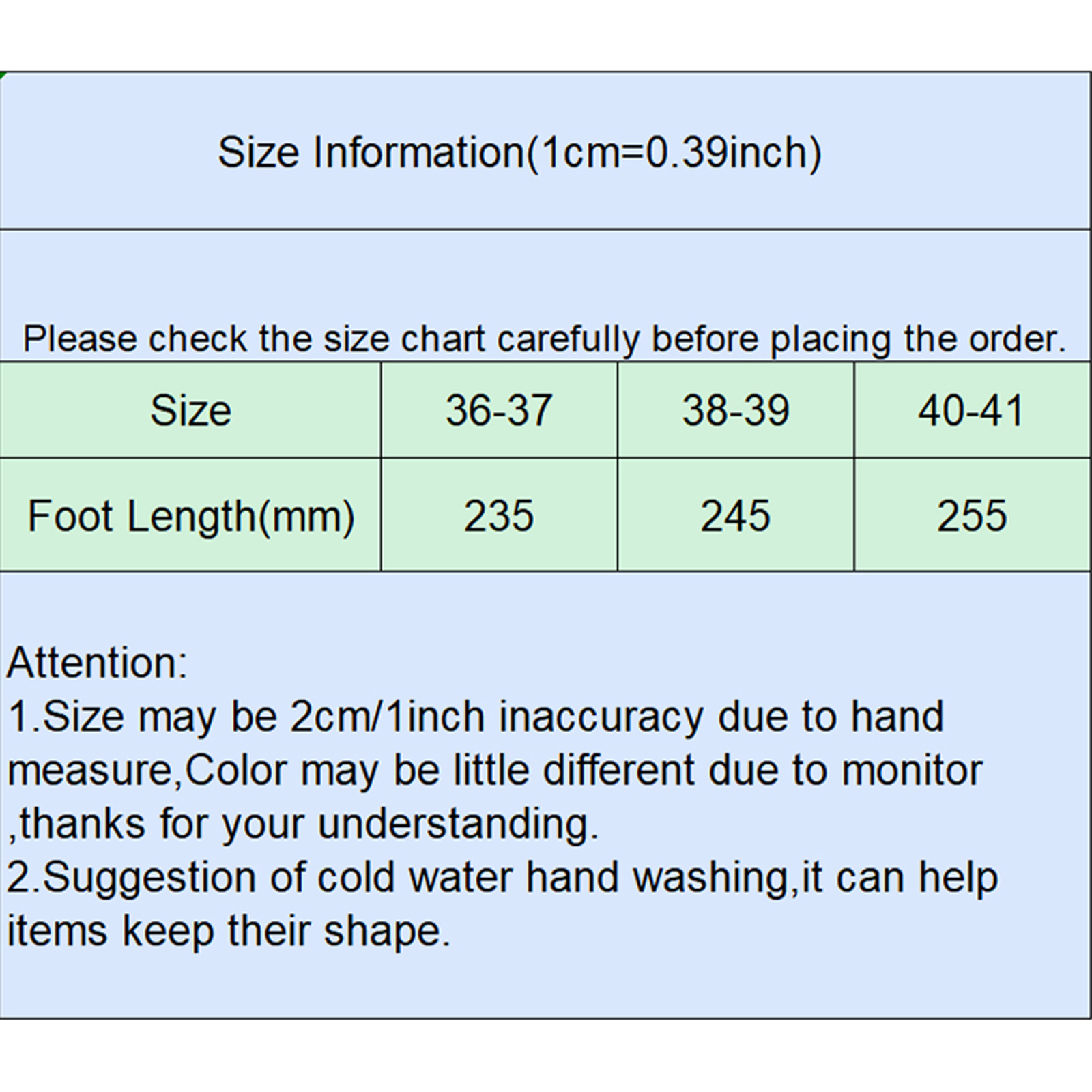Select the Foot Length(mm) header cell
1092x1092 pixels.
pos(190,516)
